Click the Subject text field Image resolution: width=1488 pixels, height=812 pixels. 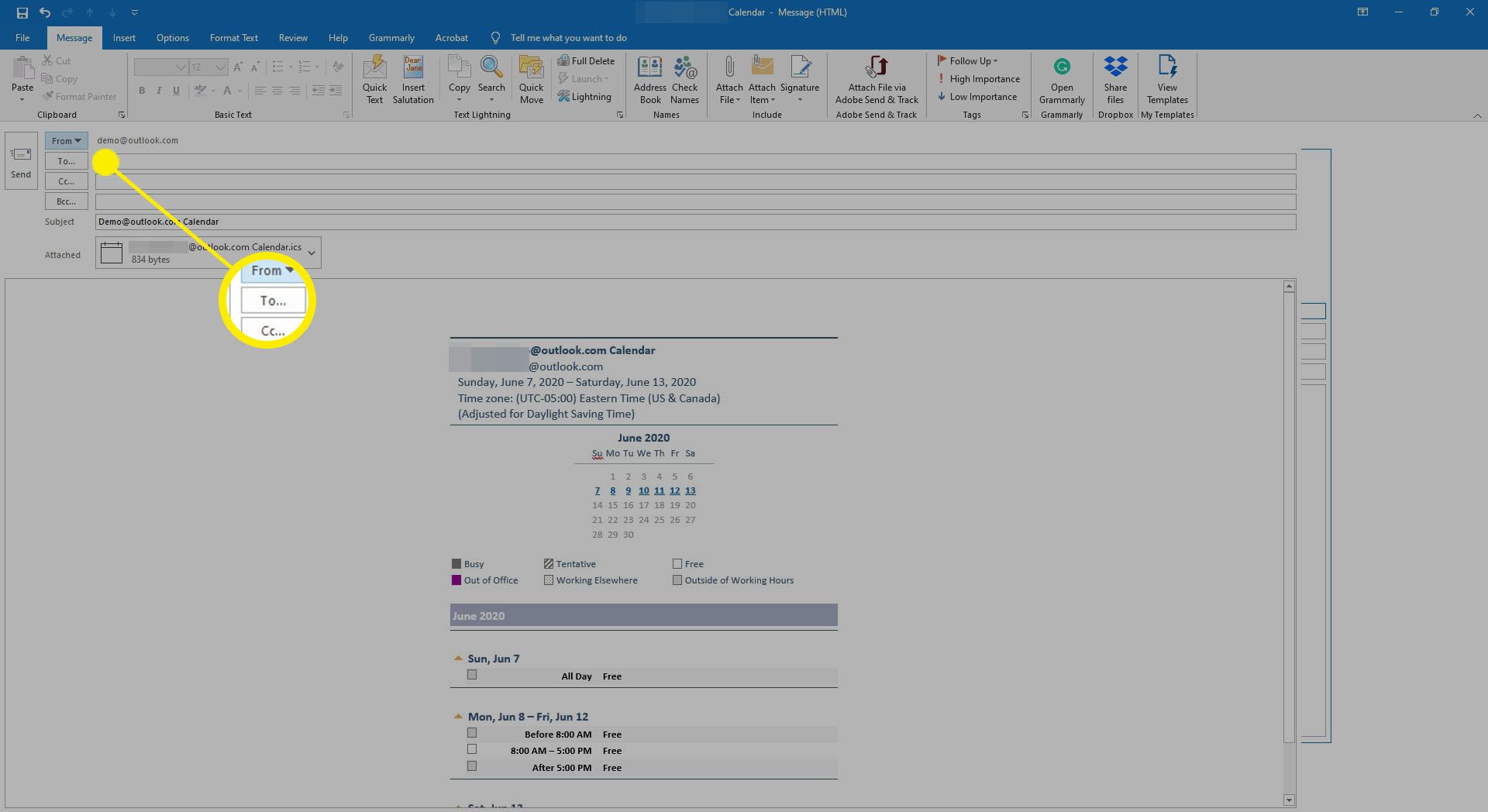pyautogui.click(x=695, y=222)
